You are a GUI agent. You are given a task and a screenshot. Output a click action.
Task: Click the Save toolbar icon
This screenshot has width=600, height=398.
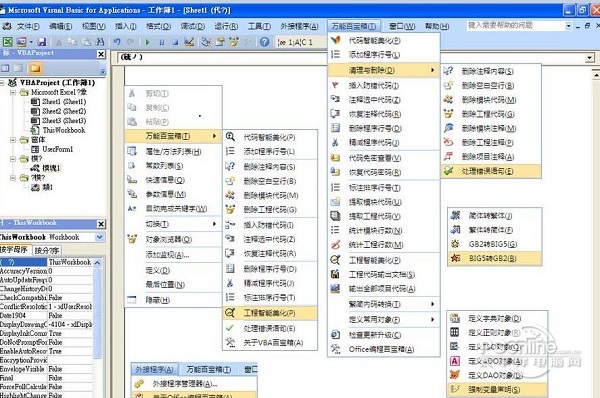point(42,41)
